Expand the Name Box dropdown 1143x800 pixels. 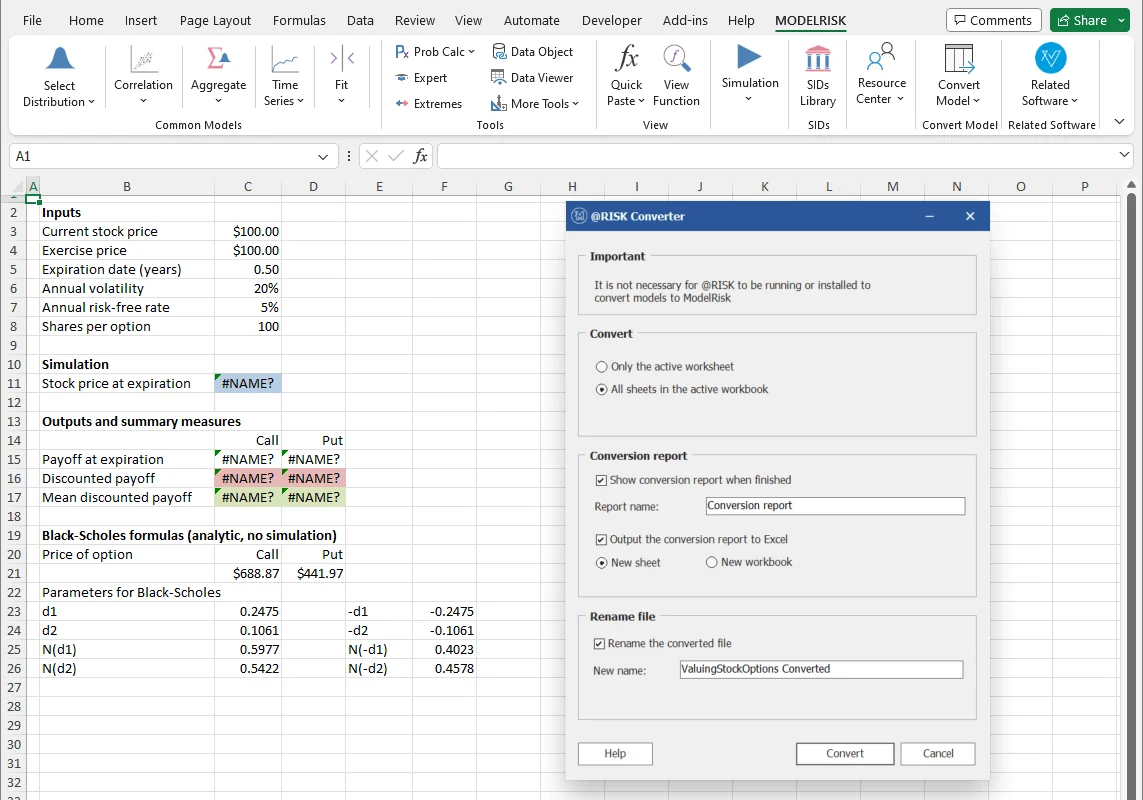click(x=323, y=157)
